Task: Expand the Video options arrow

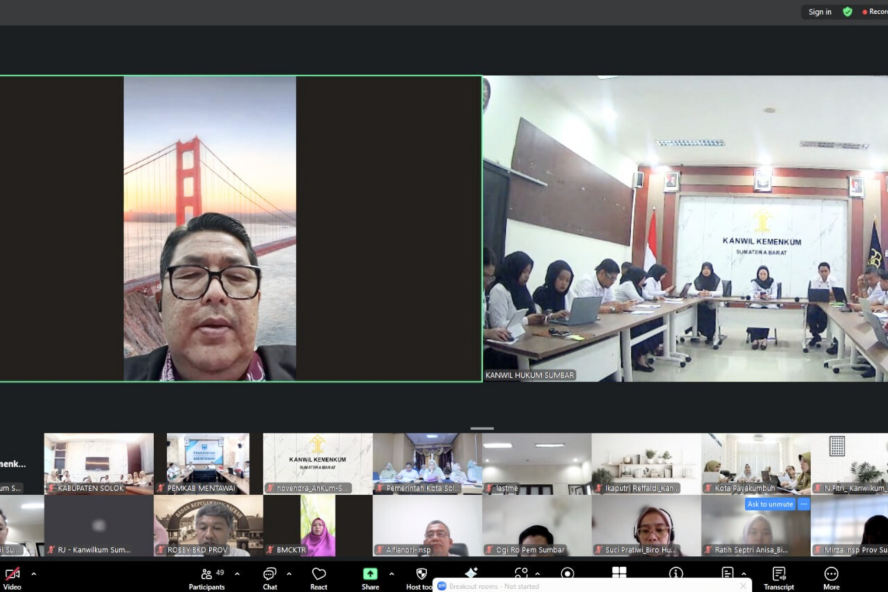Action: click(x=34, y=574)
